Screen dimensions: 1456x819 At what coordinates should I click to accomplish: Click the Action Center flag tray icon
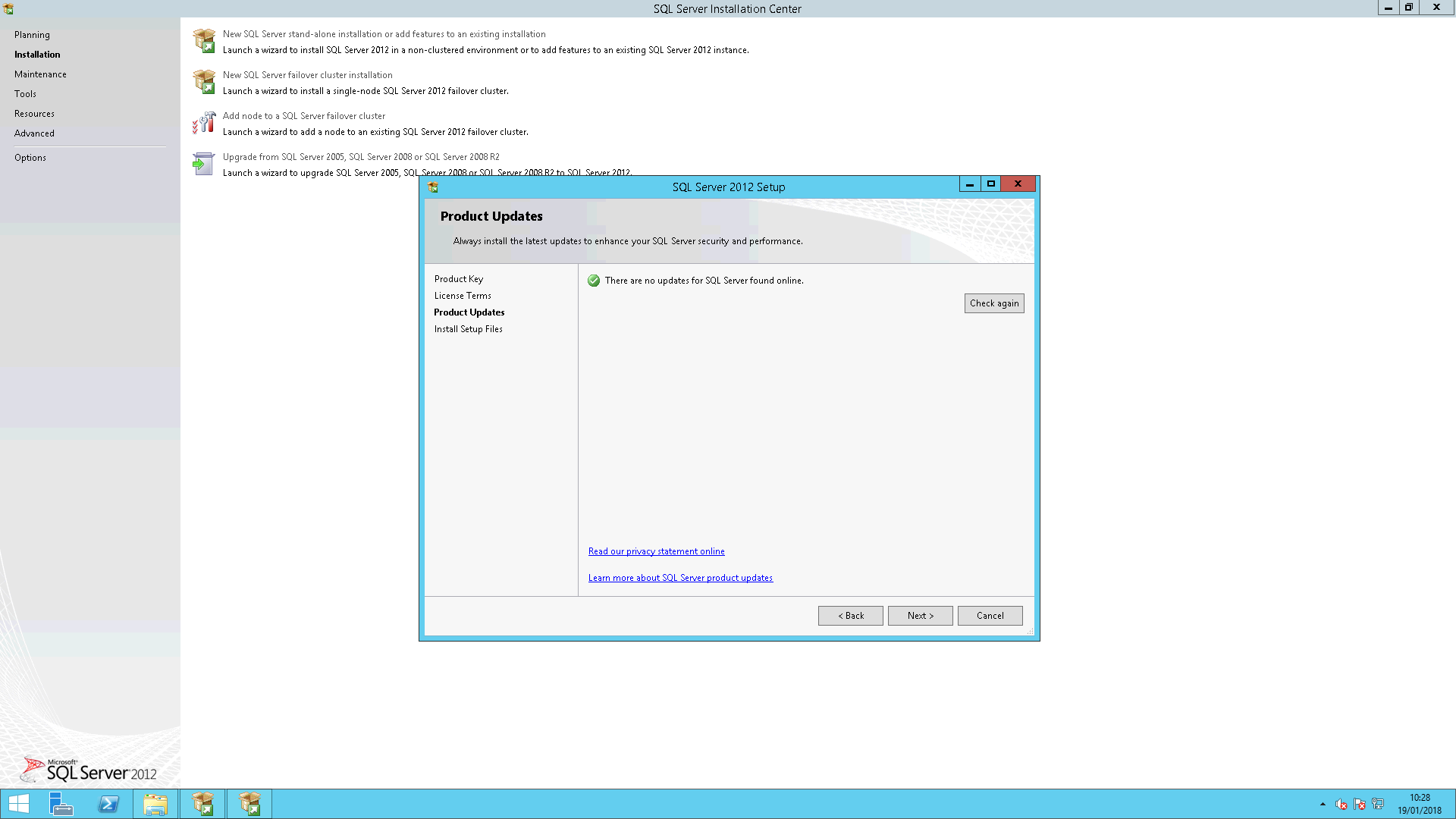coord(1360,805)
